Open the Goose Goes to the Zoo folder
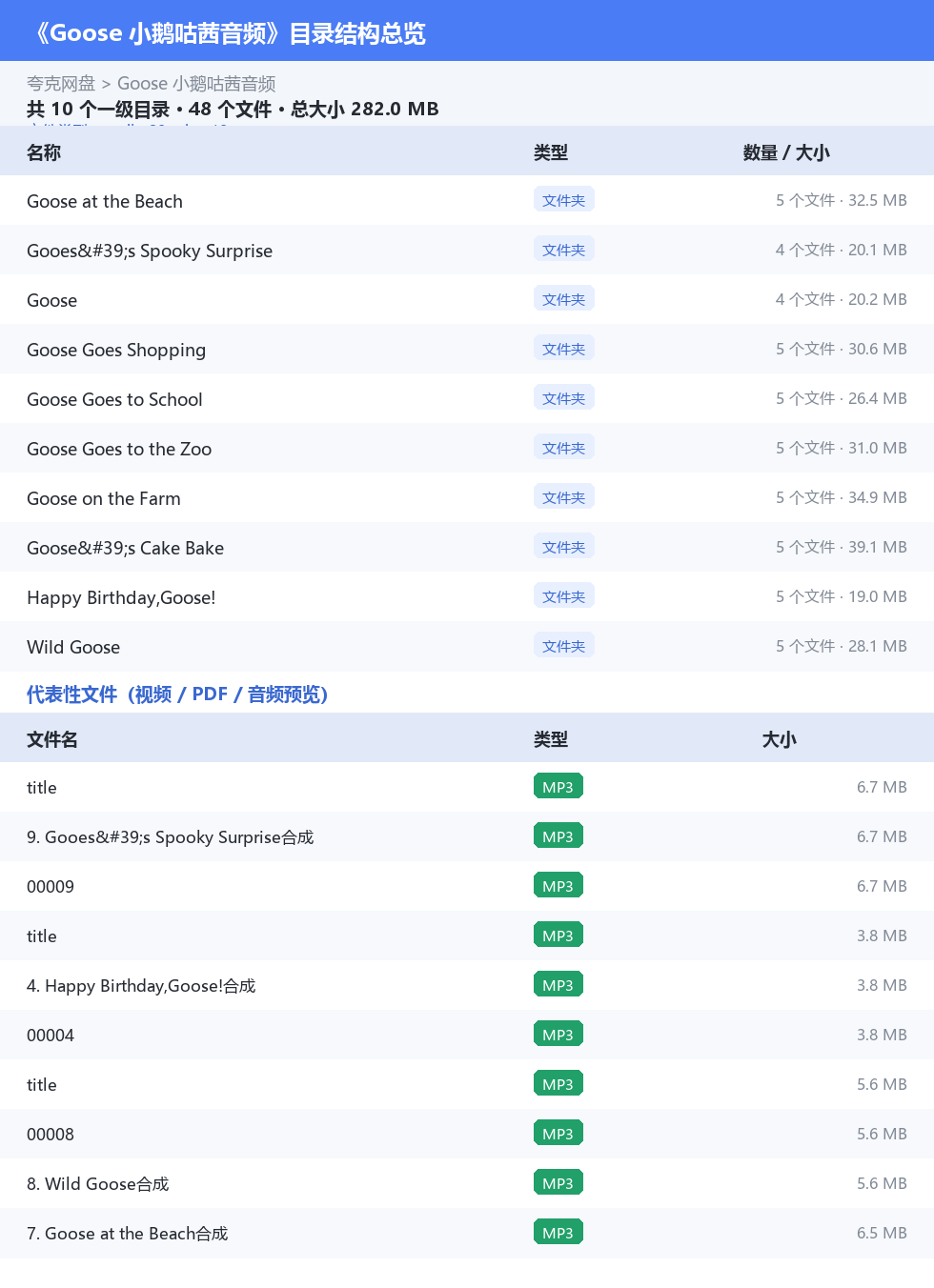This screenshot has height=1288, width=934. [119, 449]
